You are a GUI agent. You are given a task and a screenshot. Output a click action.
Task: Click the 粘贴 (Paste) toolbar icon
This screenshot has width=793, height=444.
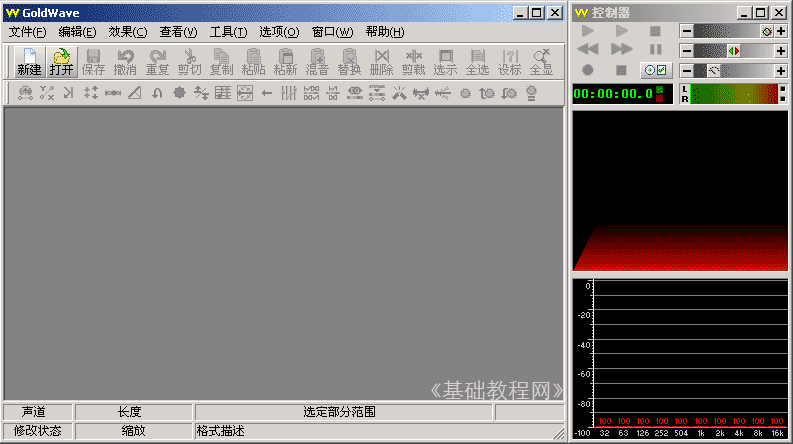tap(253, 62)
